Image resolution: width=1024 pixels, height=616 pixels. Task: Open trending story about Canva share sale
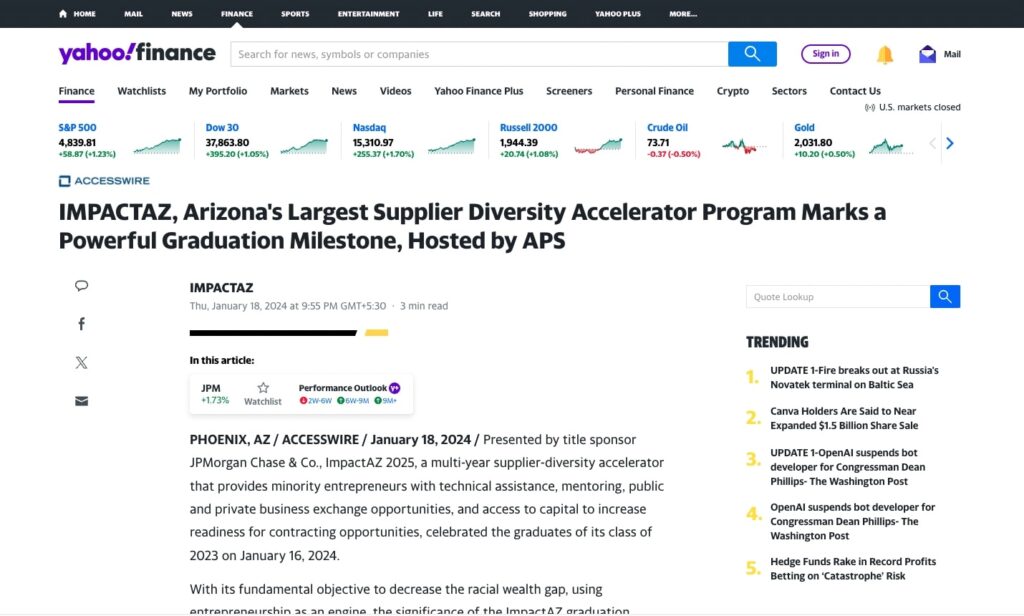tap(844, 418)
